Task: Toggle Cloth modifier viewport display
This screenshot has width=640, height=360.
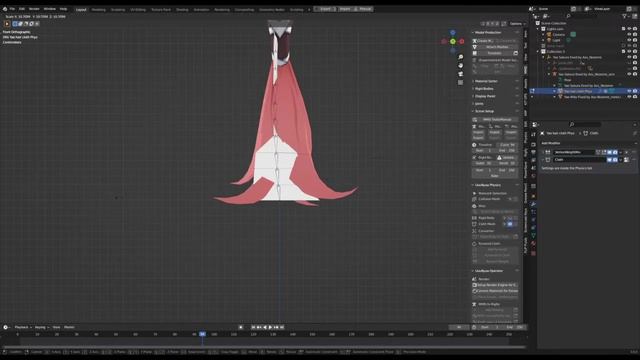Action: tap(609, 160)
